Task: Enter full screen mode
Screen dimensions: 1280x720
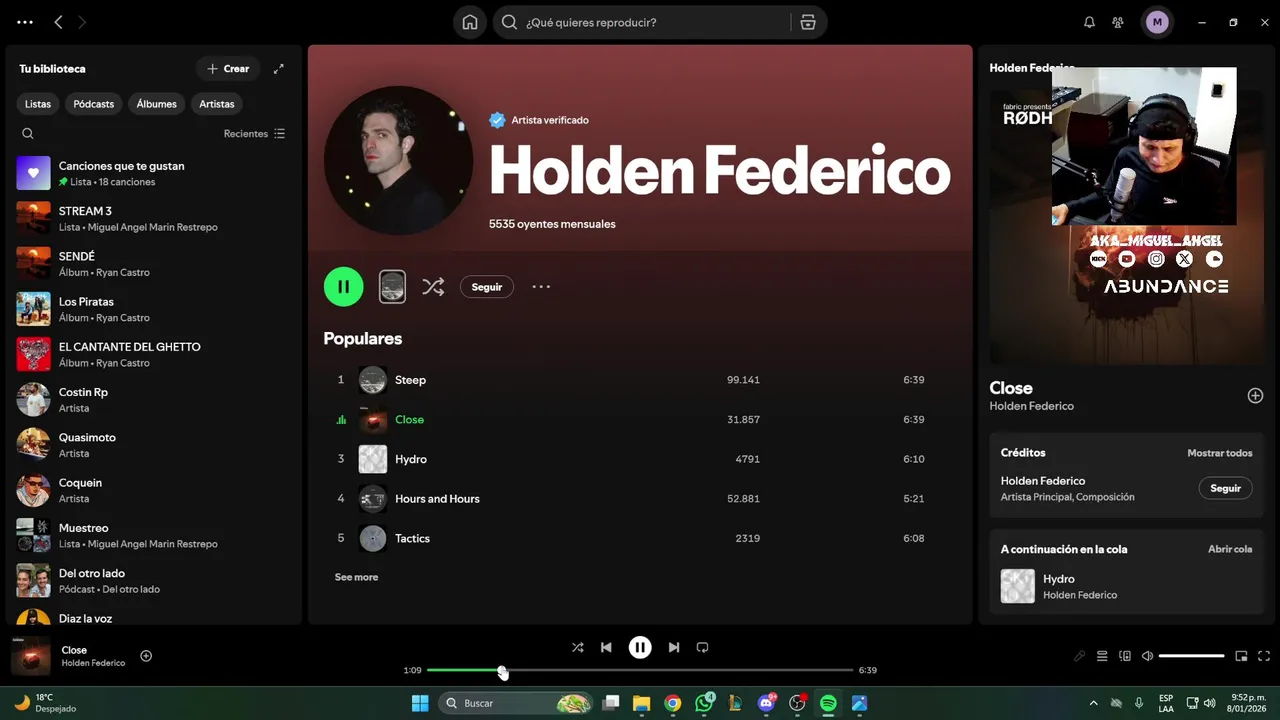Action: pos(1264,656)
